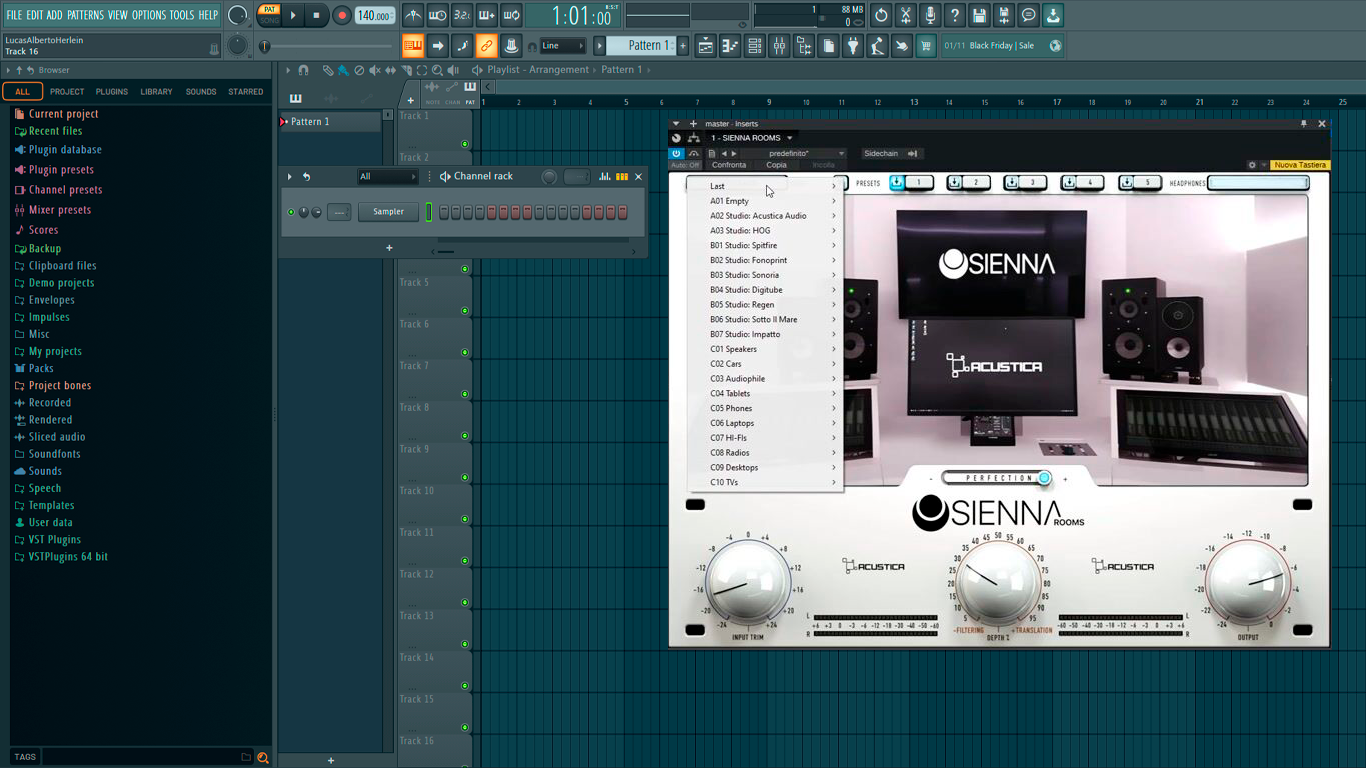This screenshot has width=1366, height=768.
Task: Open the mixer window icon
Action: [779, 46]
